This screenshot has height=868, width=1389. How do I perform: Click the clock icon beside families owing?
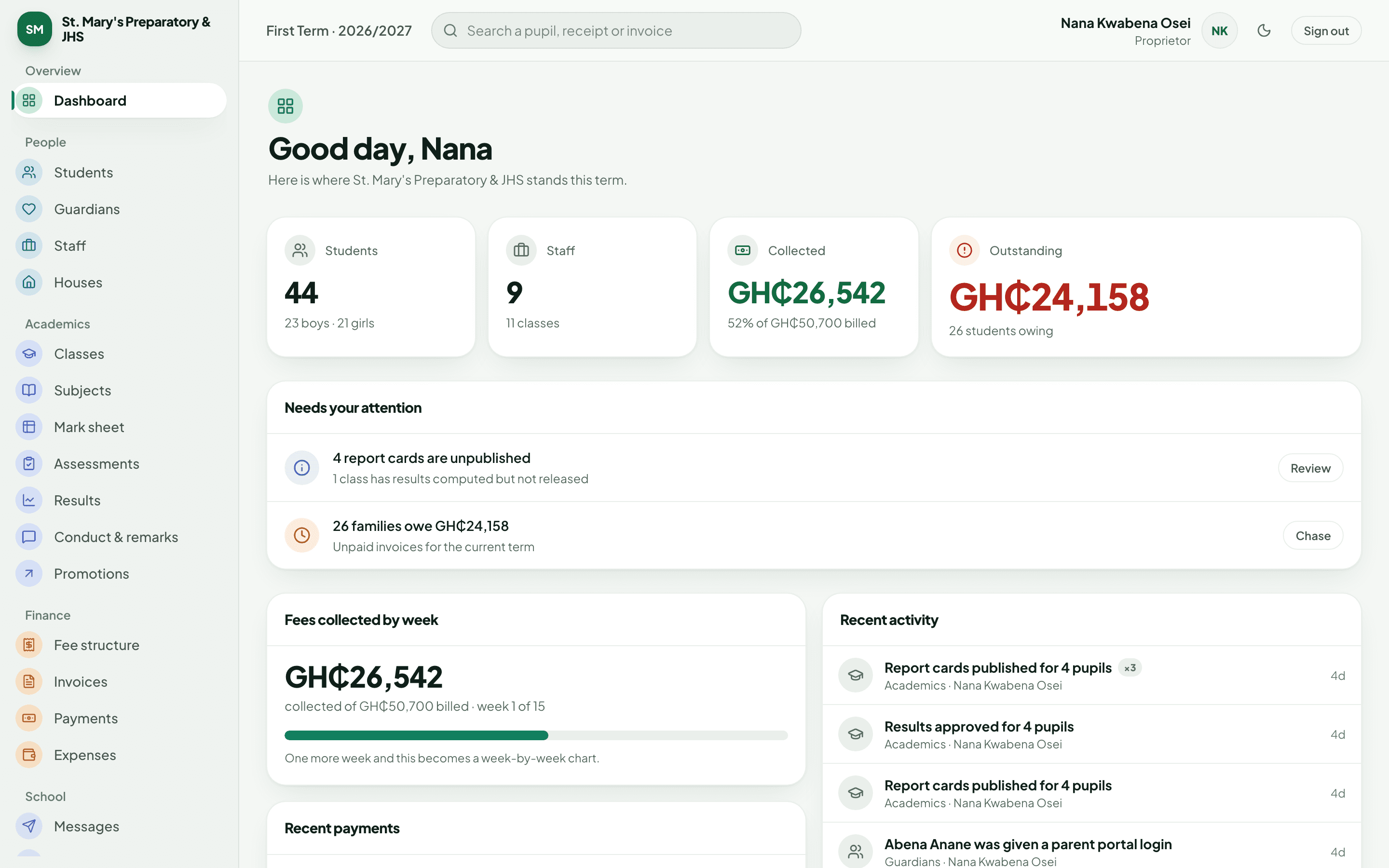tap(302, 536)
